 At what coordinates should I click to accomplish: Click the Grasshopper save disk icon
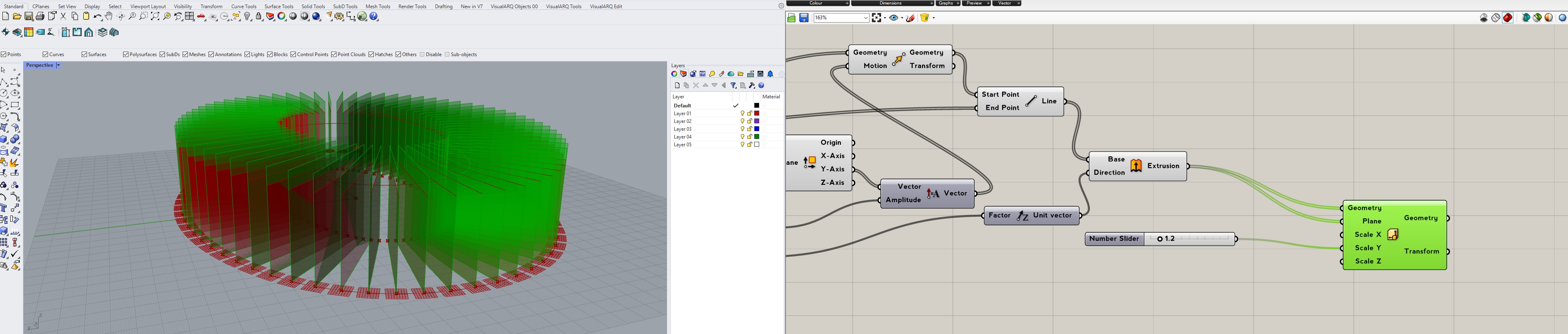coord(804,18)
